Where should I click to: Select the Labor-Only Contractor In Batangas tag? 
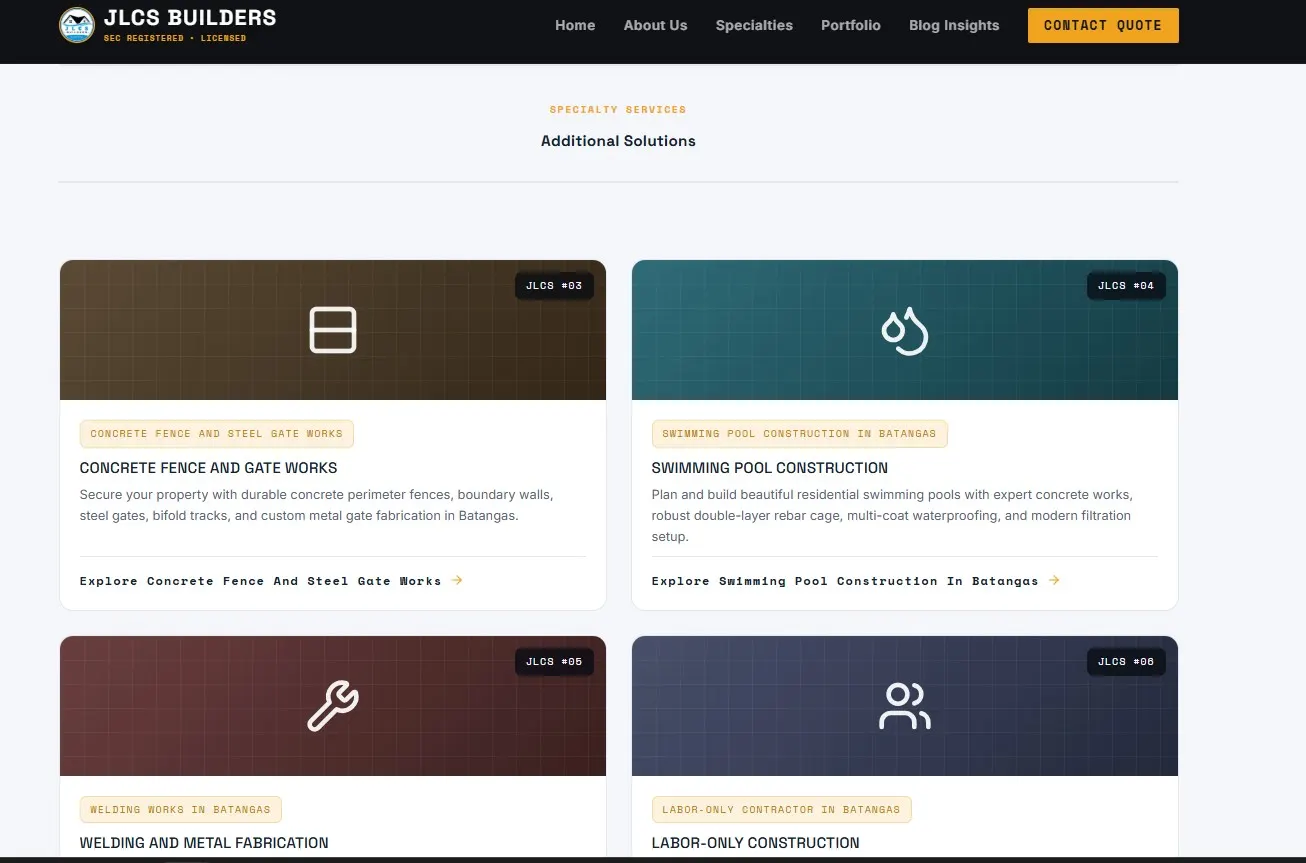[x=781, y=809]
